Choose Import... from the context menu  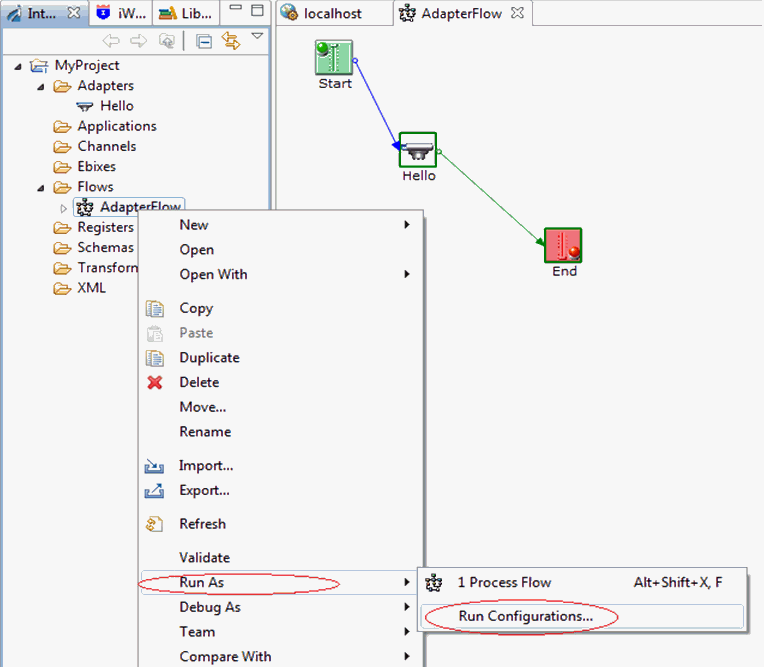(x=281, y=466)
